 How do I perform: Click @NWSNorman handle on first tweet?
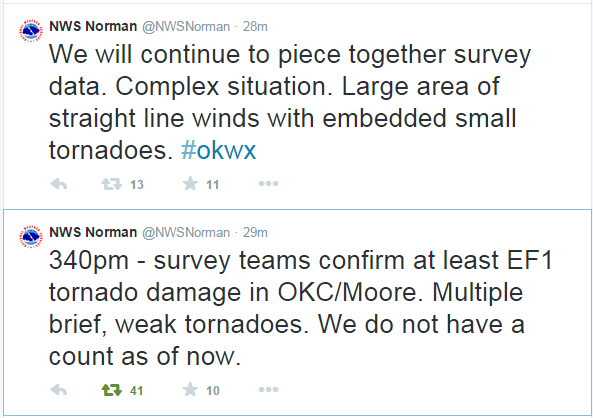(x=186, y=27)
